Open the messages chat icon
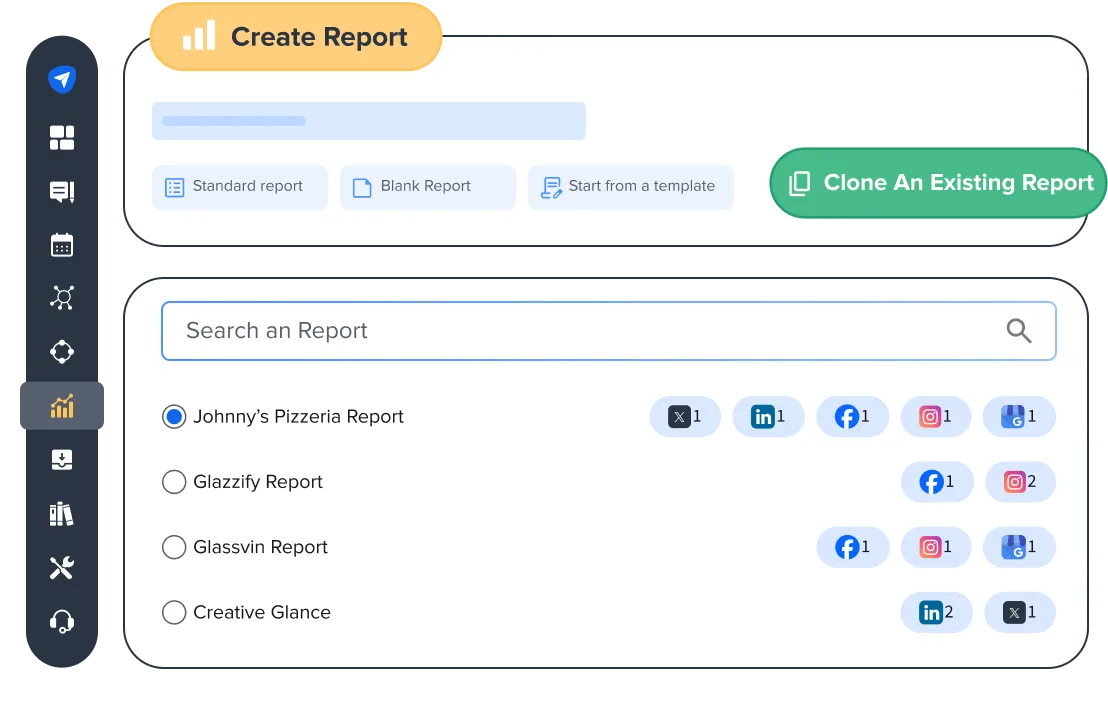This screenshot has width=1108, height=701. click(61, 191)
